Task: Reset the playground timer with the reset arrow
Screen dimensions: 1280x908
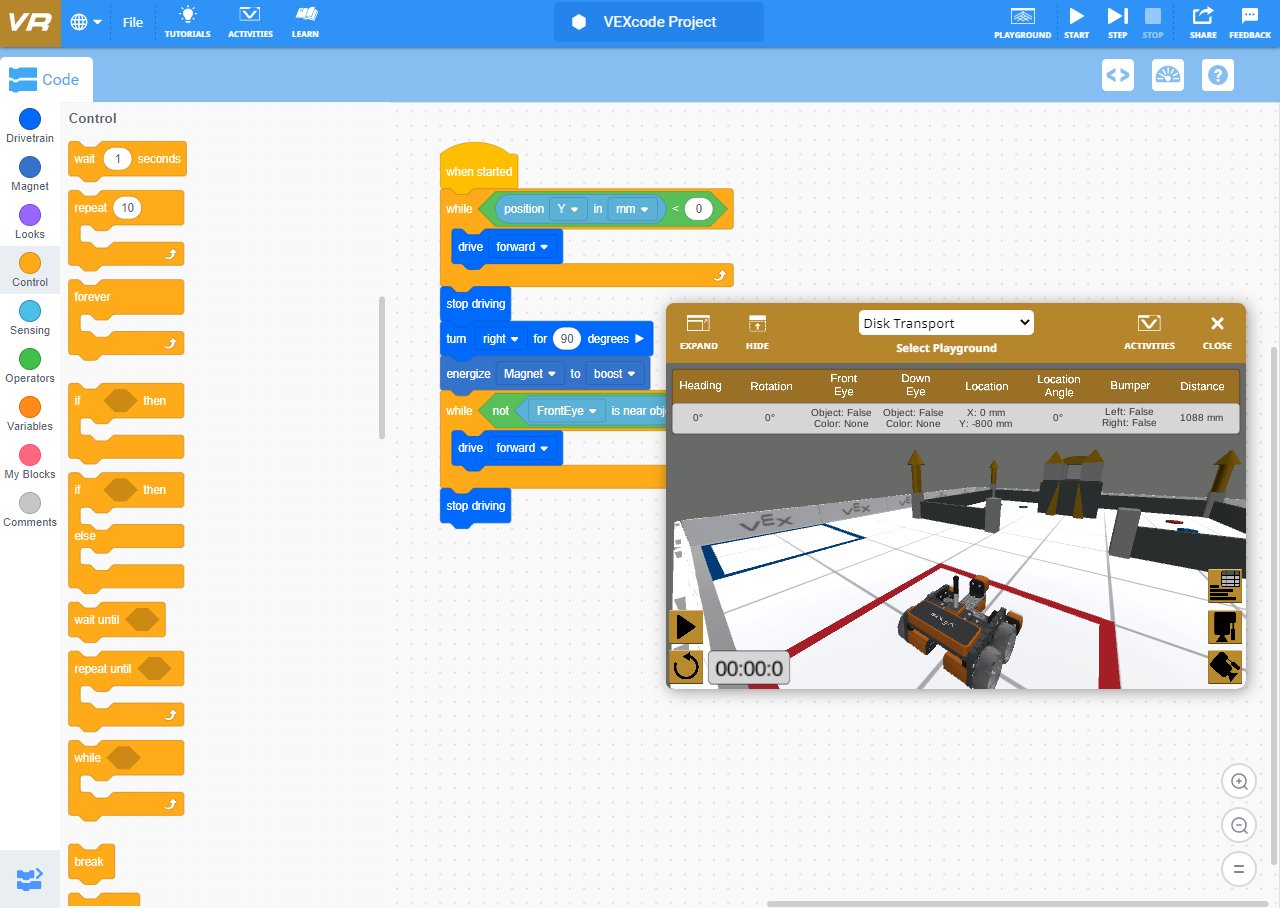Action: 686,667
